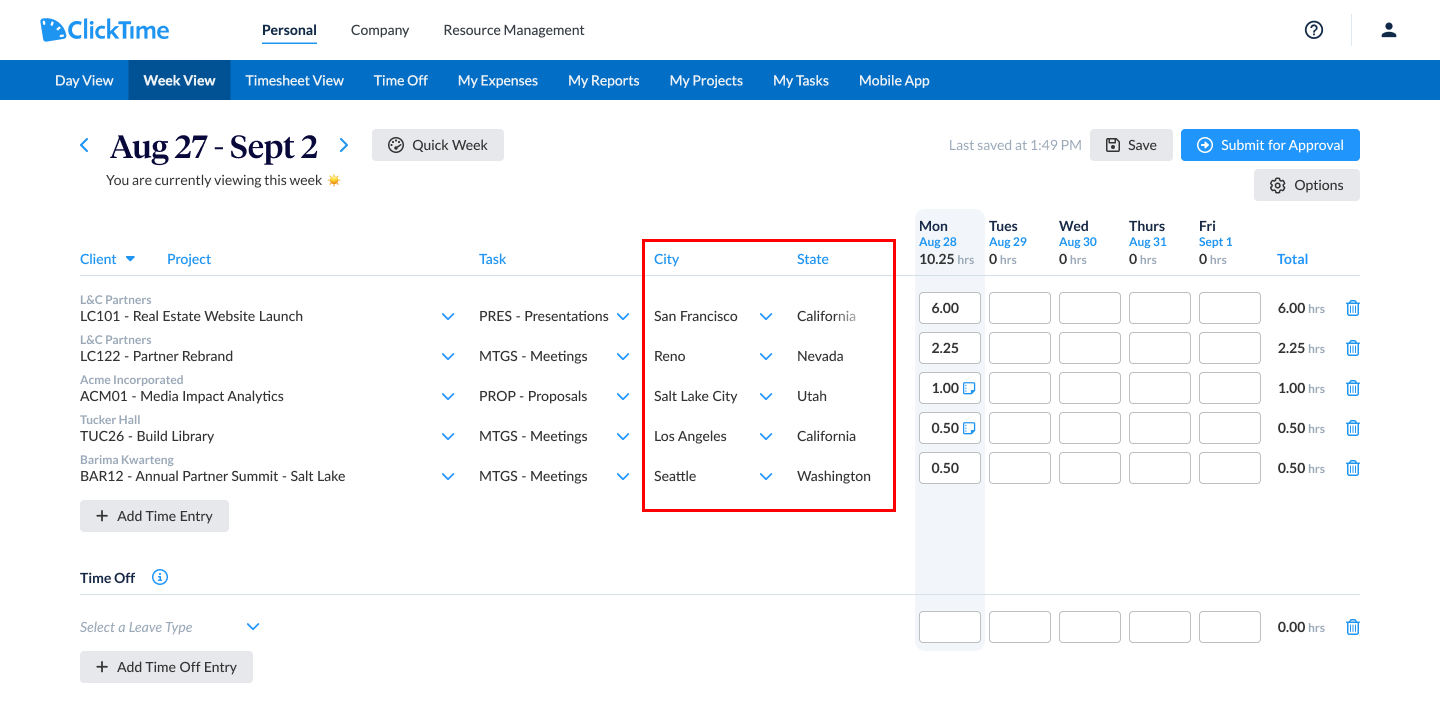Open the Resource Management section
1440x718 pixels.
click(513, 30)
